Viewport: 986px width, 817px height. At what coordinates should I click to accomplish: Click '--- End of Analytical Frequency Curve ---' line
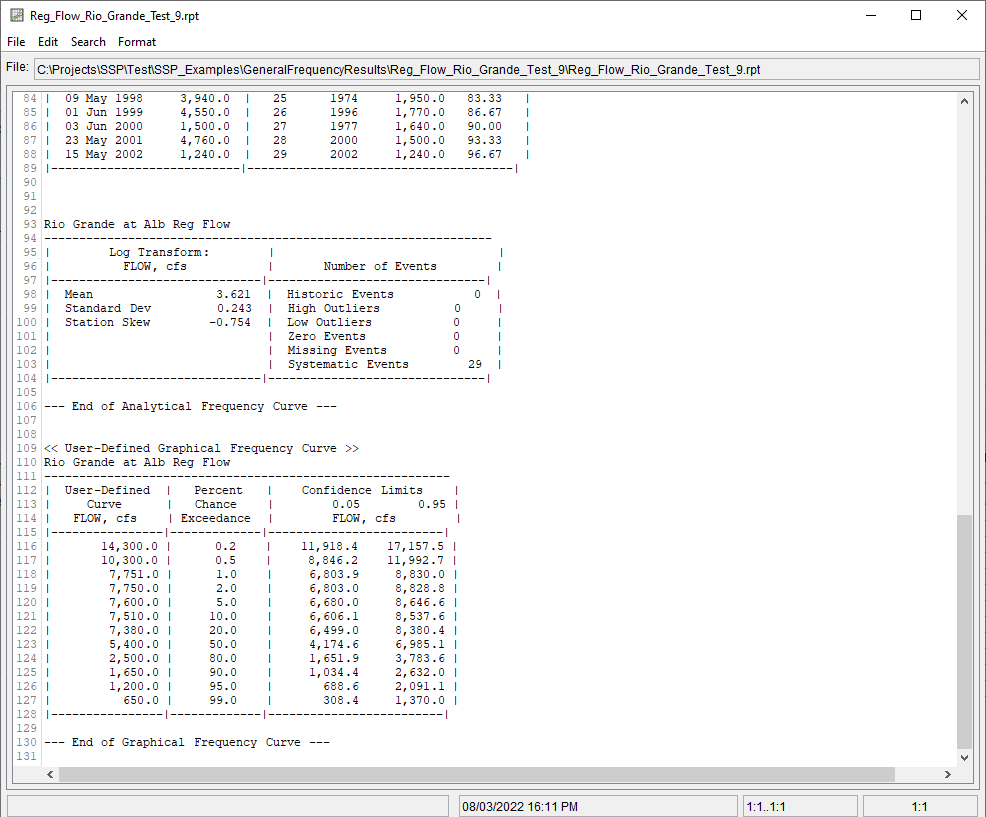pos(190,406)
